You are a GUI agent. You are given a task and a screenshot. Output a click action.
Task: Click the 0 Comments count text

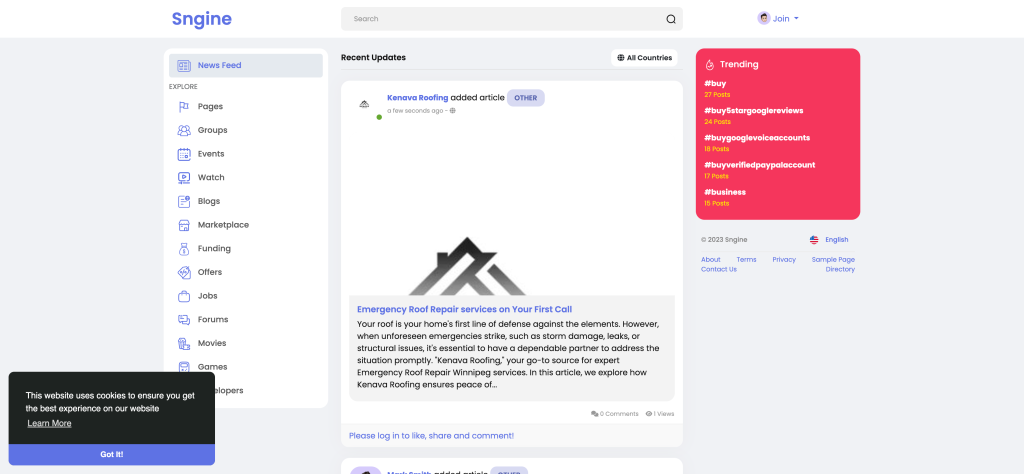coord(619,414)
